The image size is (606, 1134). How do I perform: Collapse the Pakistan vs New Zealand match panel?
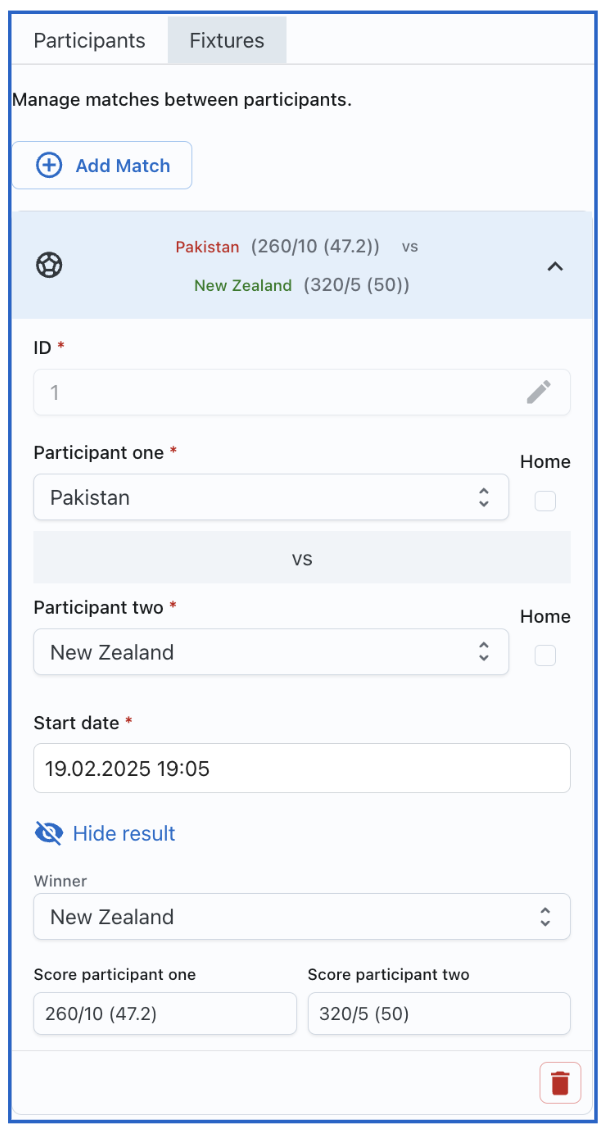(x=555, y=266)
